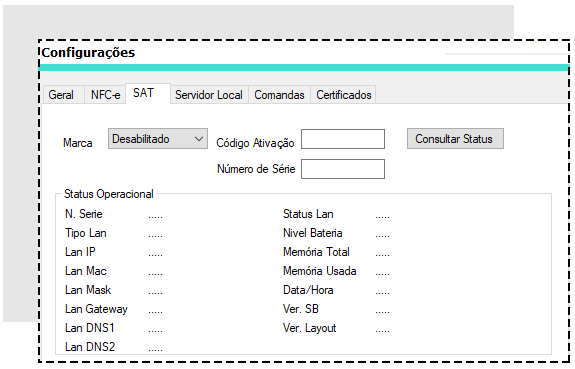This screenshot has height=369, width=575.
Task: Select the Lan Mask status label
Action: pos(88,290)
